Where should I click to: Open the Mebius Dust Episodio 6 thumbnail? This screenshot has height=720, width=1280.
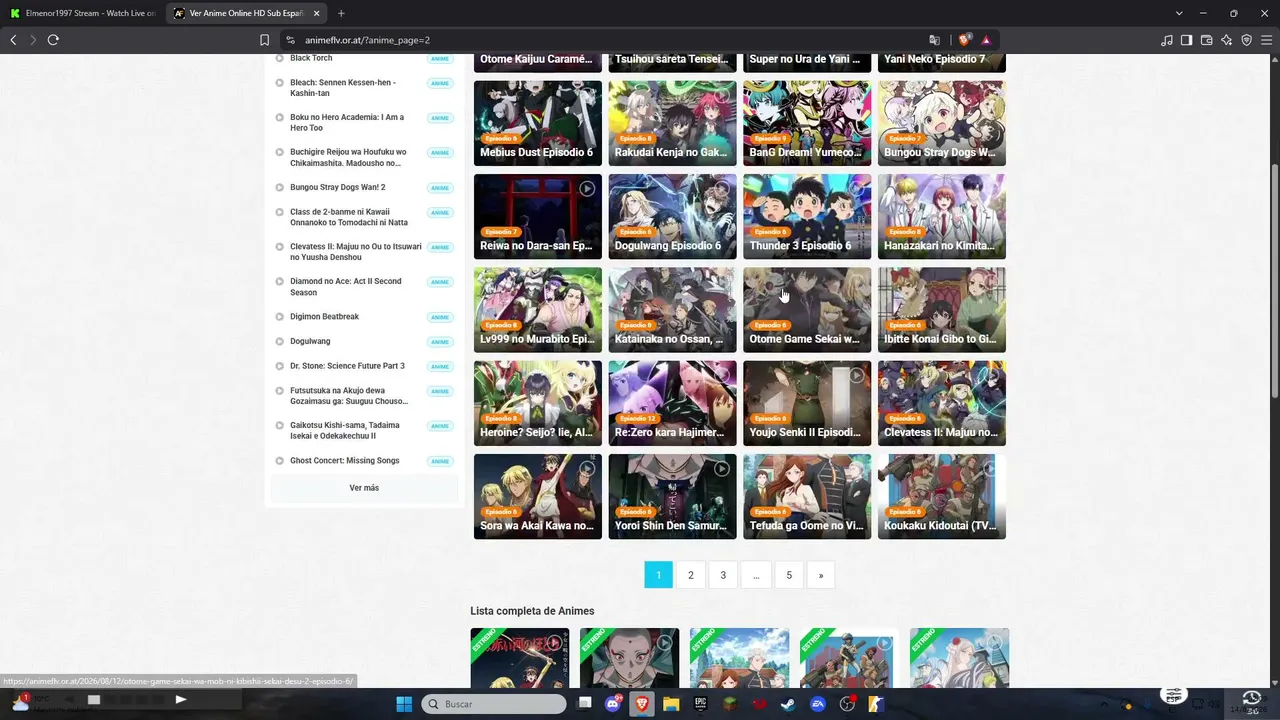(x=538, y=123)
